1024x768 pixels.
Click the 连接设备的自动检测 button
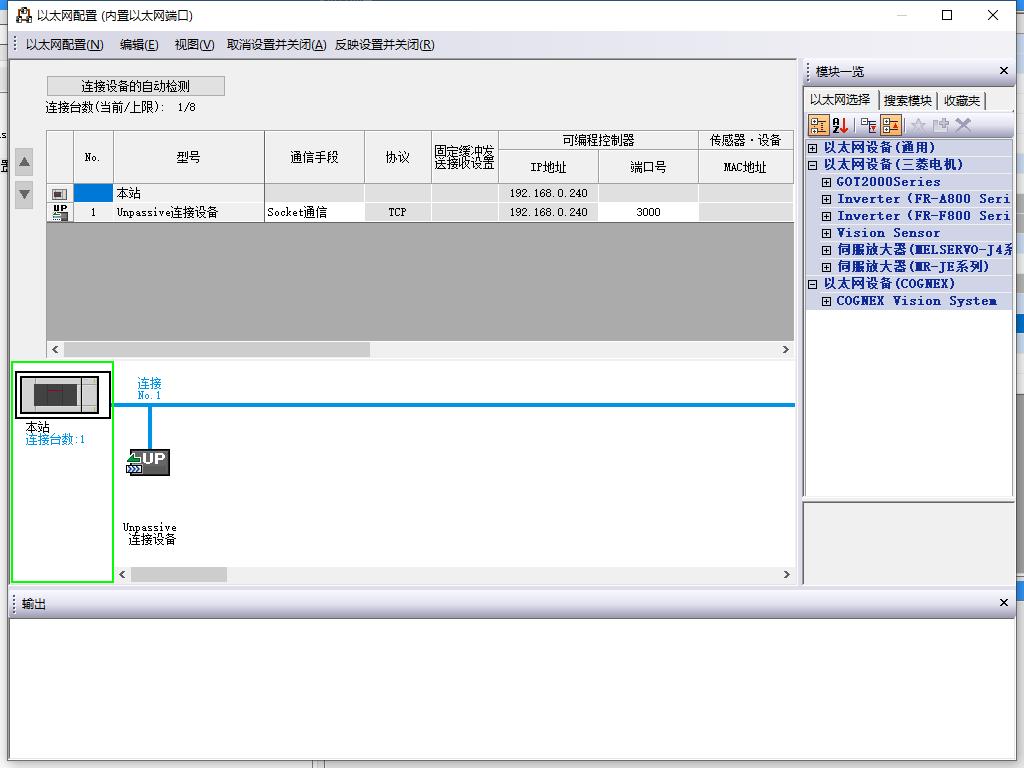pos(135,86)
